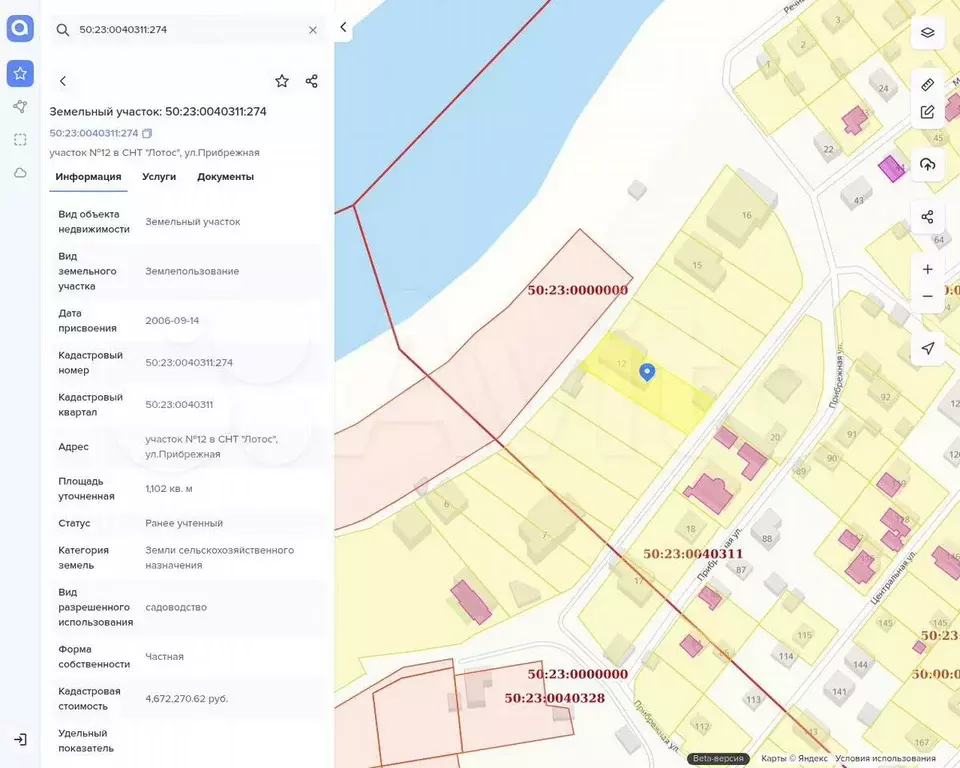This screenshot has width=960, height=768.
Task: Select the ruler measurement tool
Action: tap(928, 85)
